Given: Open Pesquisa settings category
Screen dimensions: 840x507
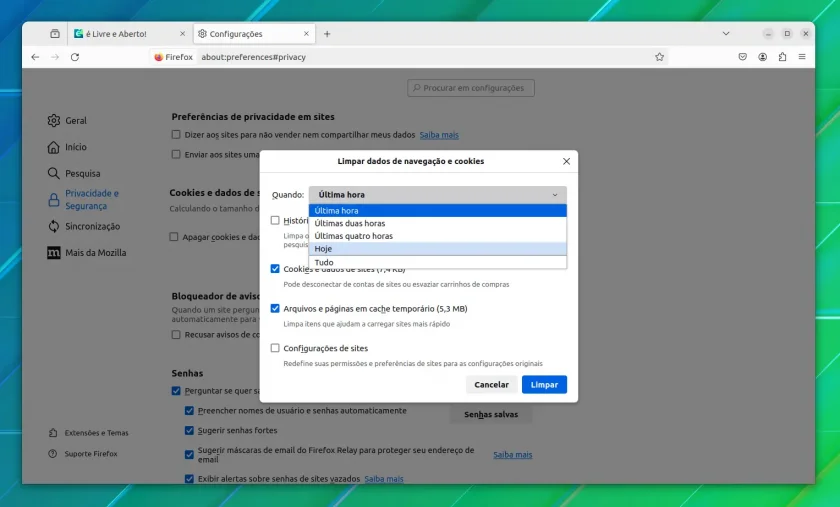Looking at the screenshot, I should [x=74, y=173].
